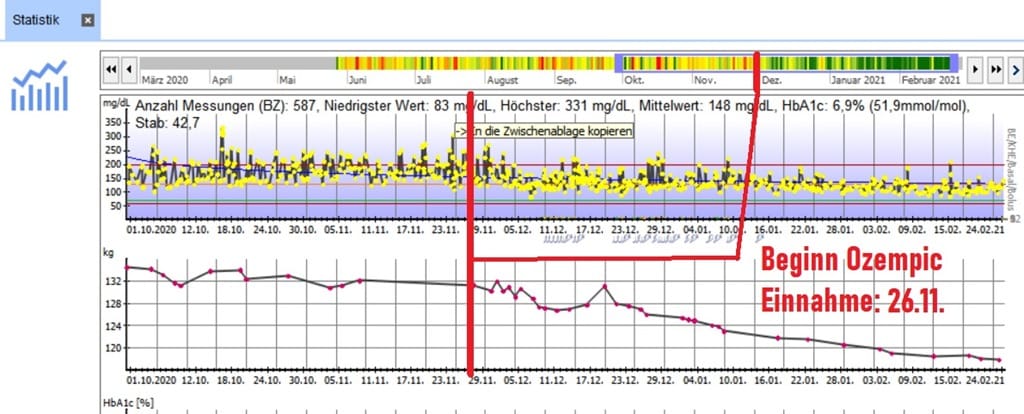Image resolution: width=1024 pixels, height=414 pixels.
Task: Click the blue chevron at timeline's right edge
Action: pos(1015,69)
